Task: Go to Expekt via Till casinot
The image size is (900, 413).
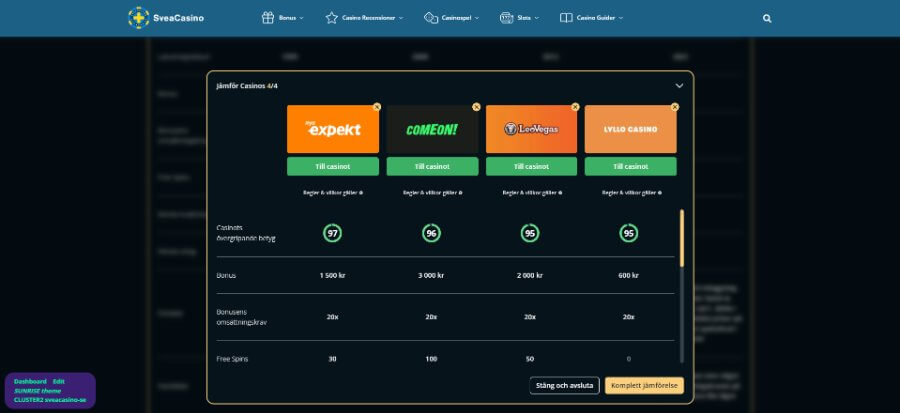Action: (x=333, y=166)
